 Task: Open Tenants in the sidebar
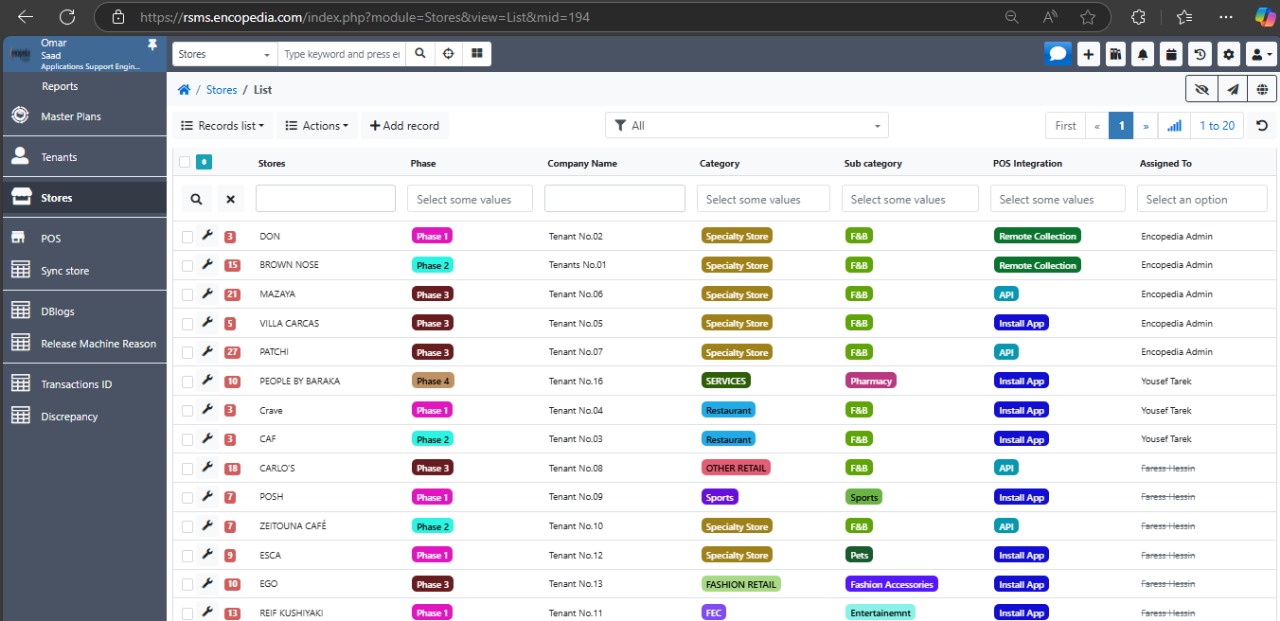[x=59, y=157]
